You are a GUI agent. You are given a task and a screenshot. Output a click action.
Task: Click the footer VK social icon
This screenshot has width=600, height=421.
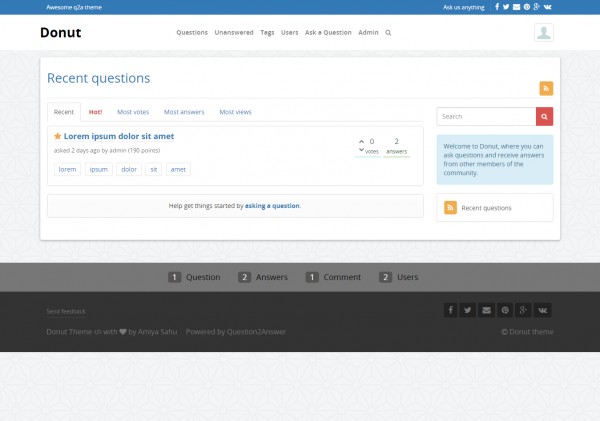543,310
